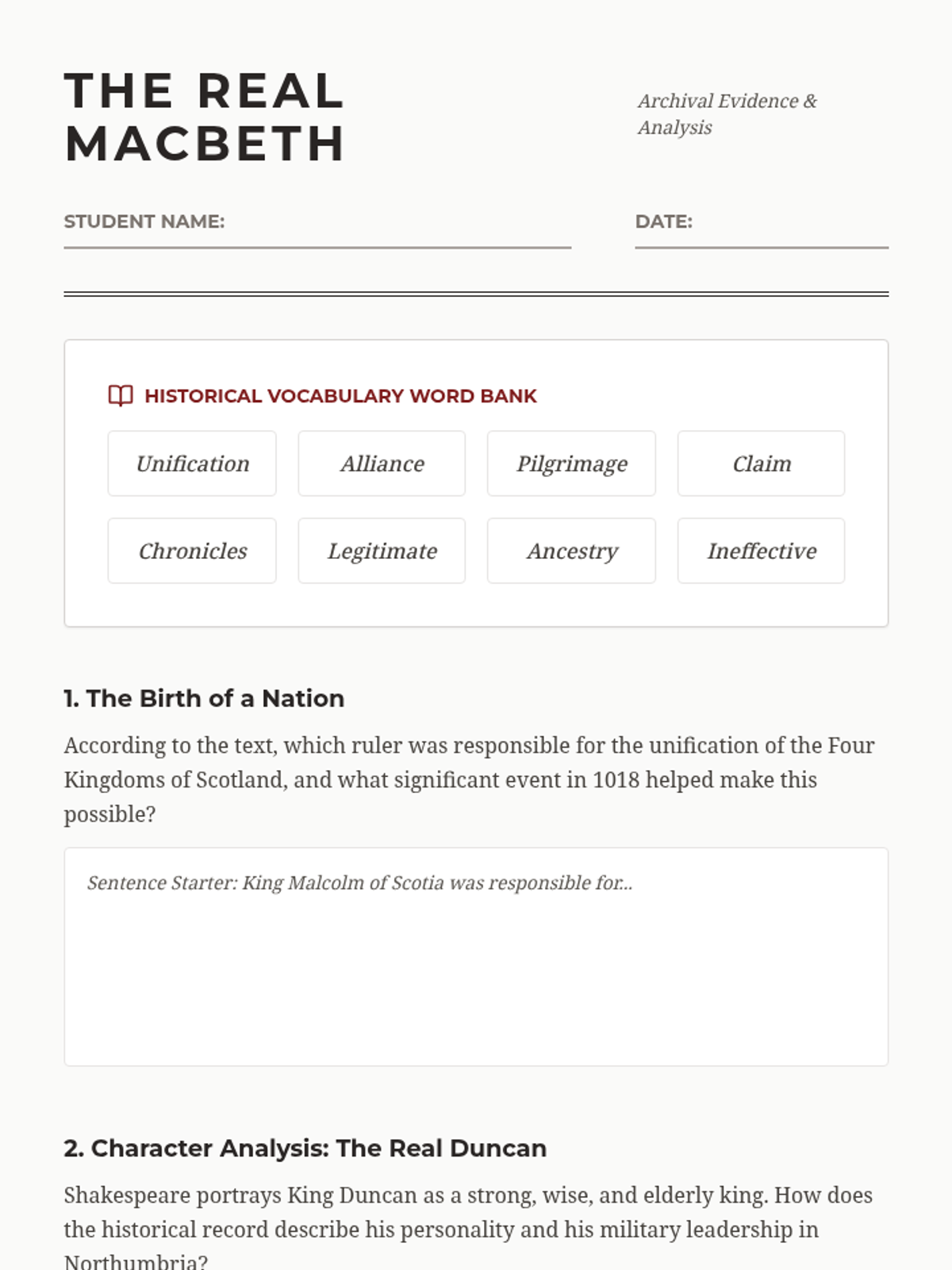Image resolution: width=952 pixels, height=1270 pixels.
Task: Select the Chronicles vocabulary word
Action: 192,551
